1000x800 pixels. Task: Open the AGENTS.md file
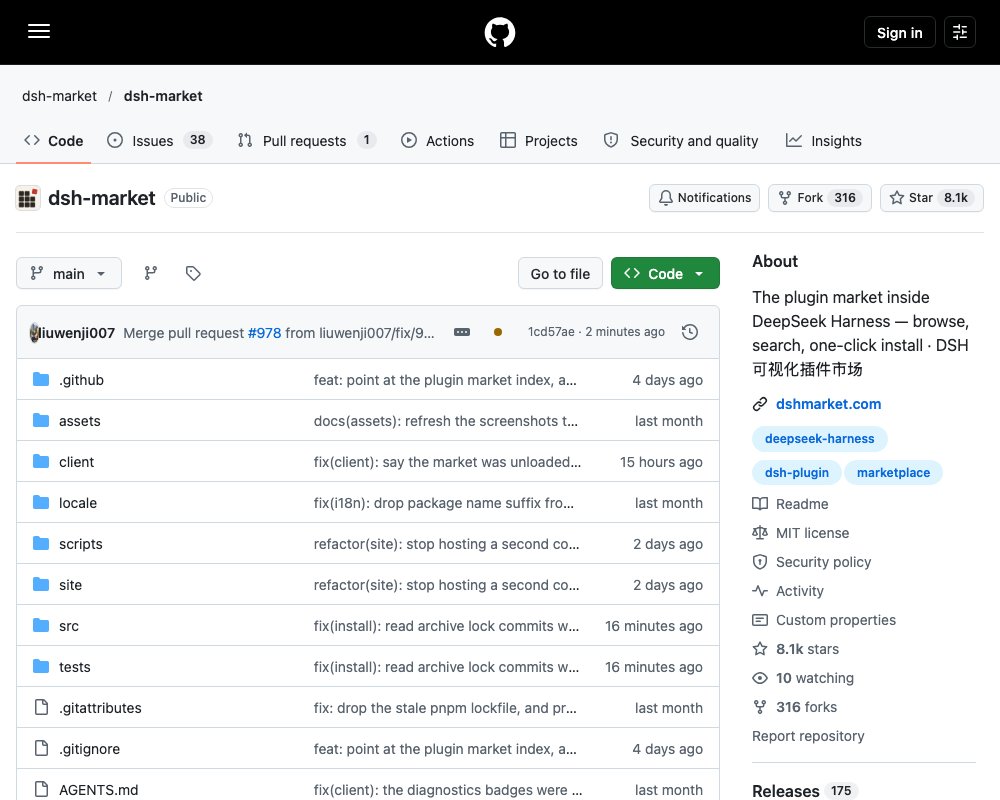(x=98, y=790)
